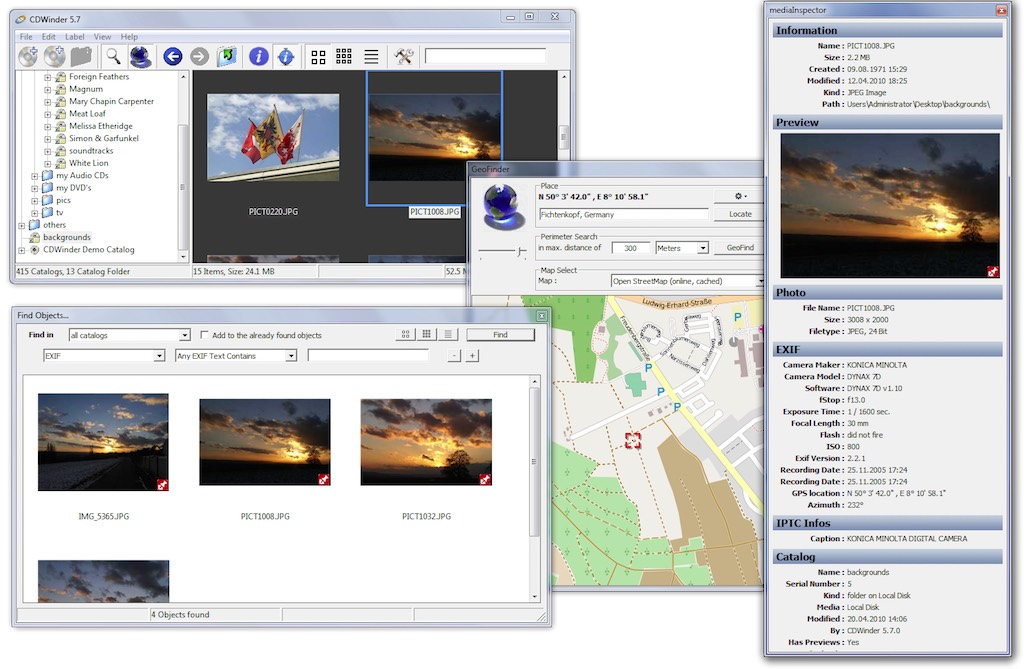This screenshot has width=1024, height=669.
Task: Click the gear options button in GeoFinder
Action: coord(740,196)
